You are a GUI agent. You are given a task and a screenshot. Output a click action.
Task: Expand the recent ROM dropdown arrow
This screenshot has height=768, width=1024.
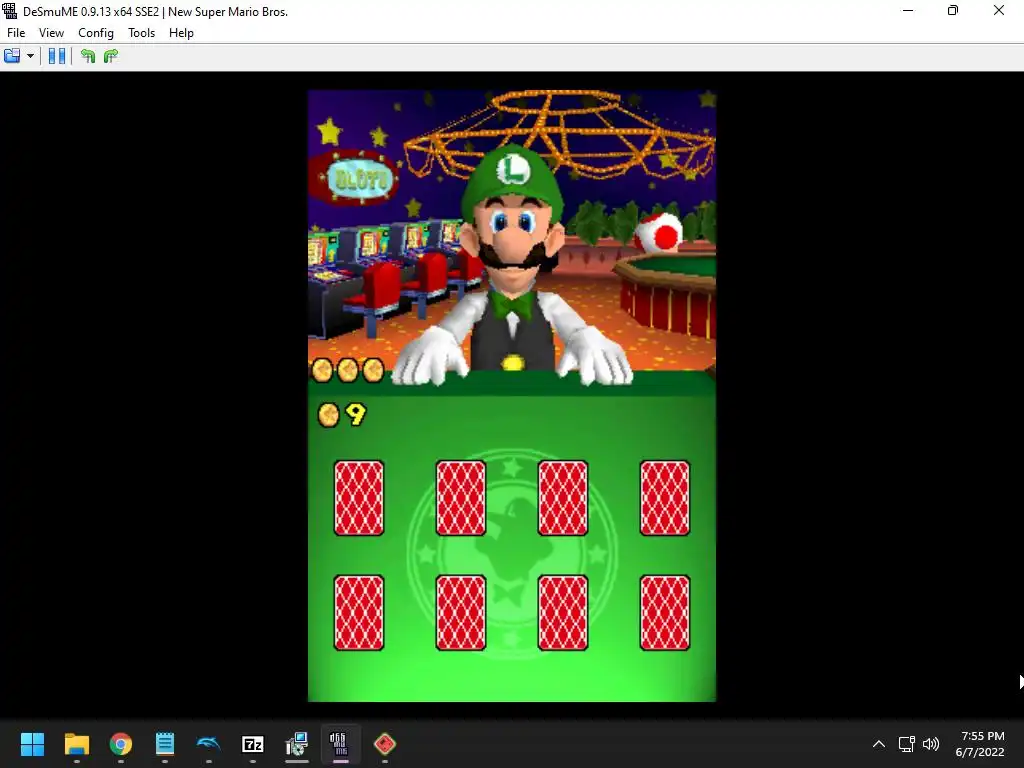[30, 56]
